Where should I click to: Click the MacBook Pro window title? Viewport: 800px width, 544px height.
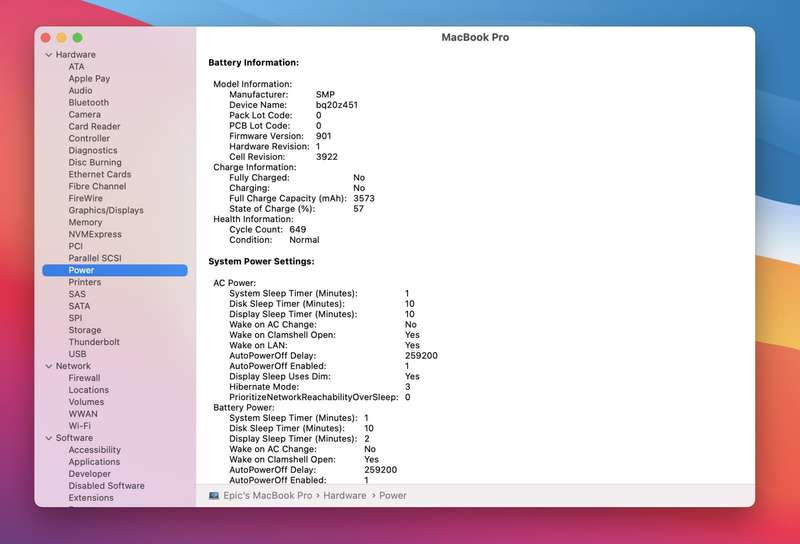(475, 37)
